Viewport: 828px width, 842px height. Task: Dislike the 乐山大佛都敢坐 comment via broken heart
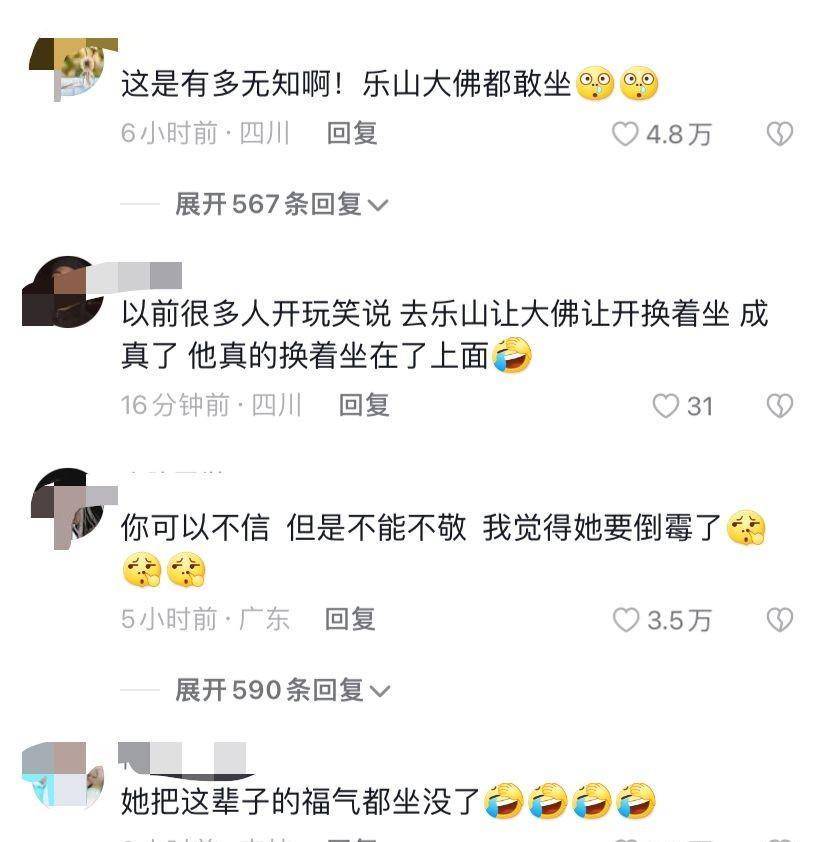pos(780,134)
